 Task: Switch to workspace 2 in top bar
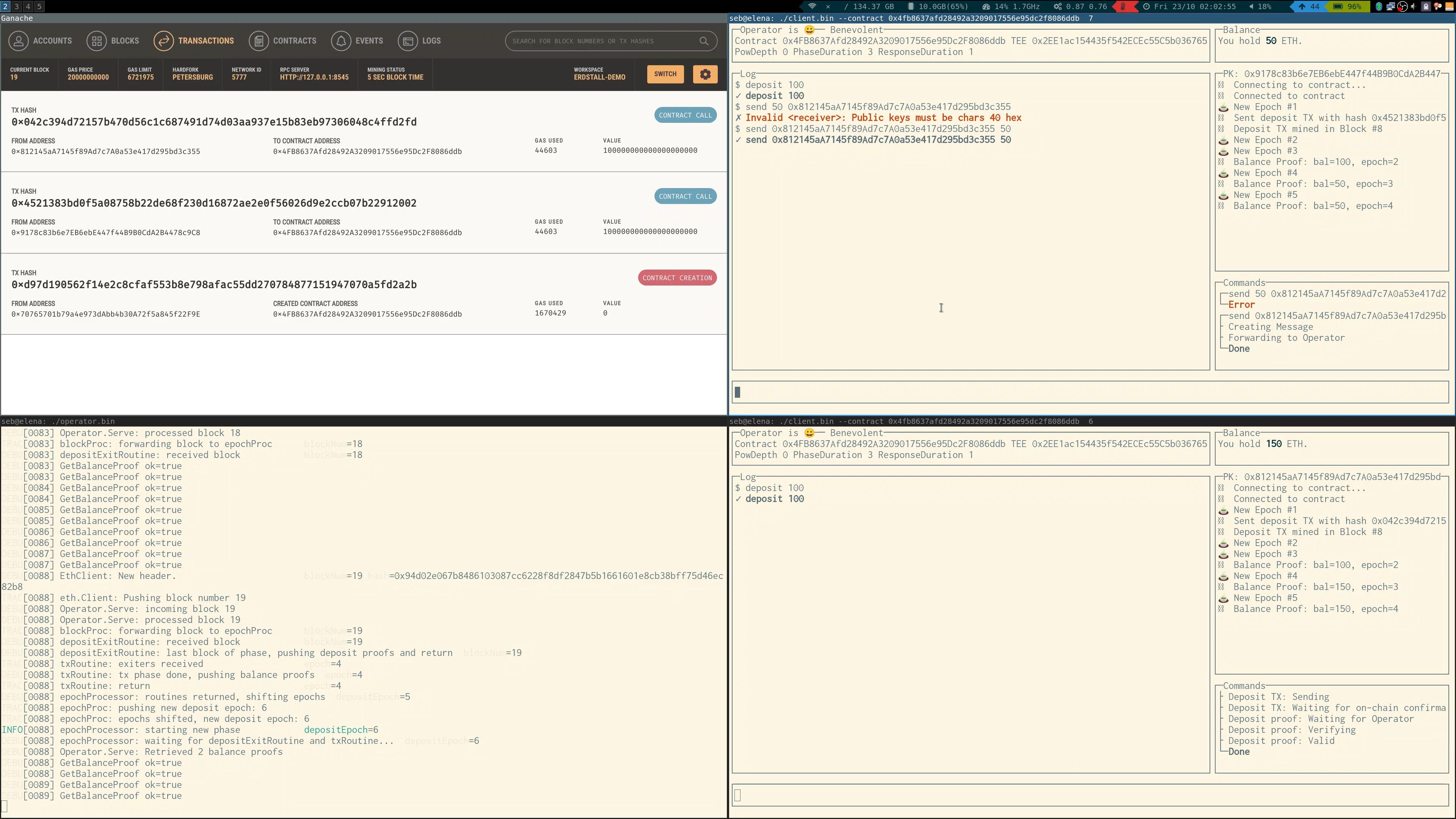[x=5, y=6]
